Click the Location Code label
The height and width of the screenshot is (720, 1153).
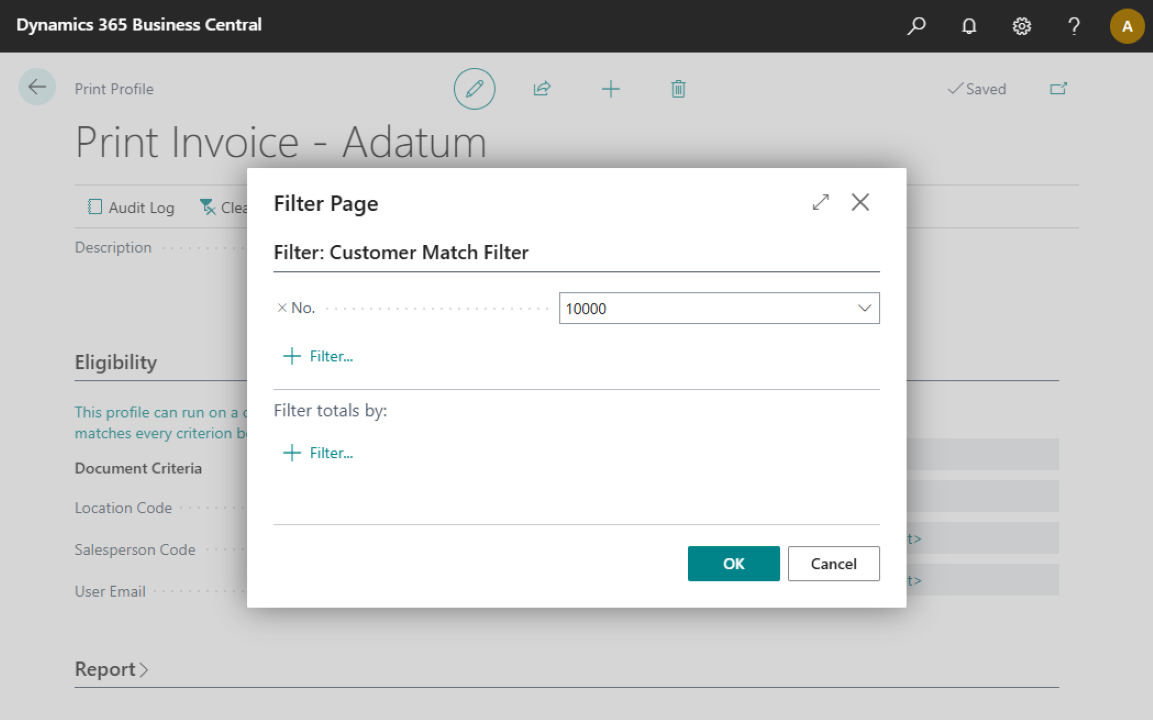click(x=123, y=507)
